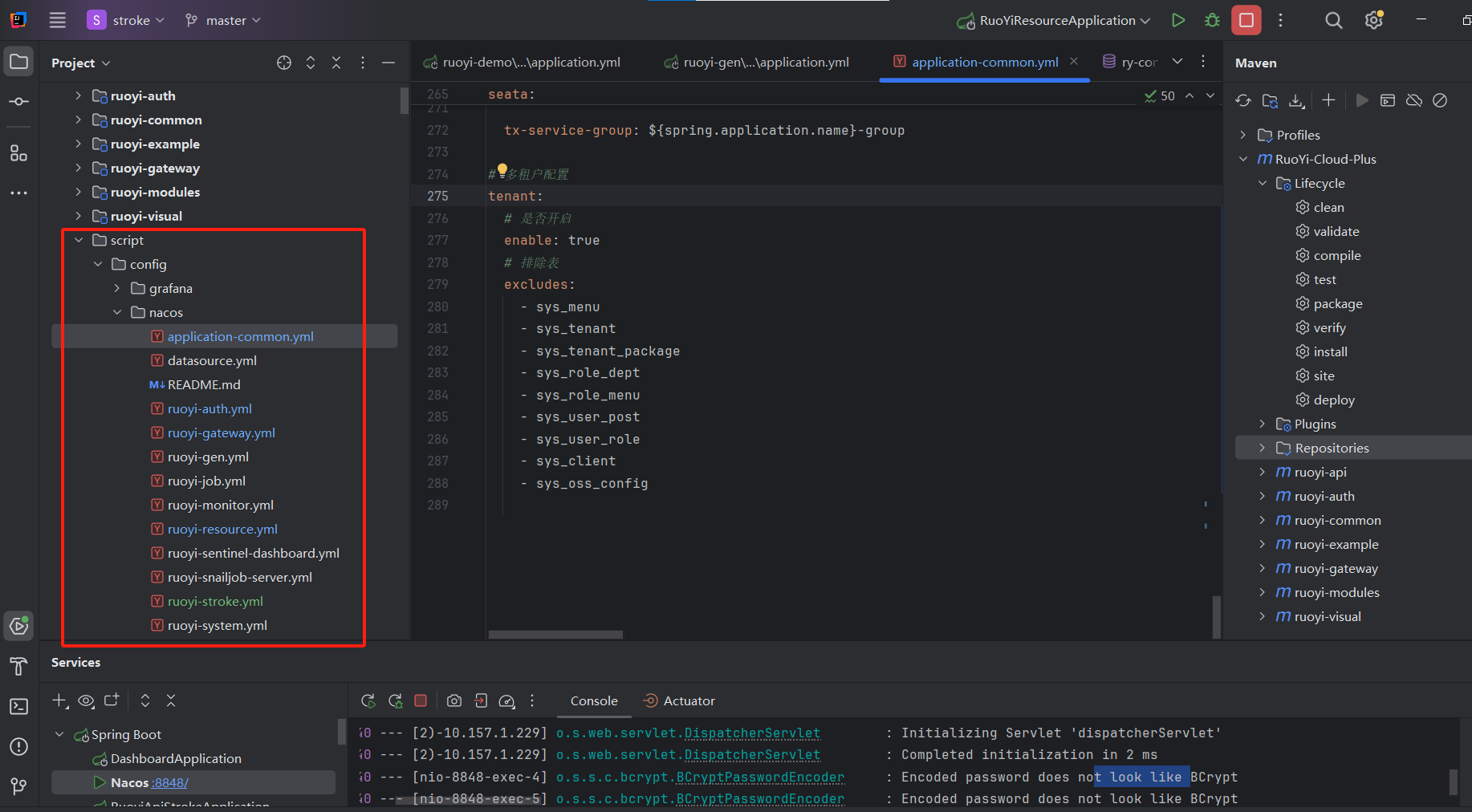Open the master branch dropdown
1472x812 pixels.
223,20
